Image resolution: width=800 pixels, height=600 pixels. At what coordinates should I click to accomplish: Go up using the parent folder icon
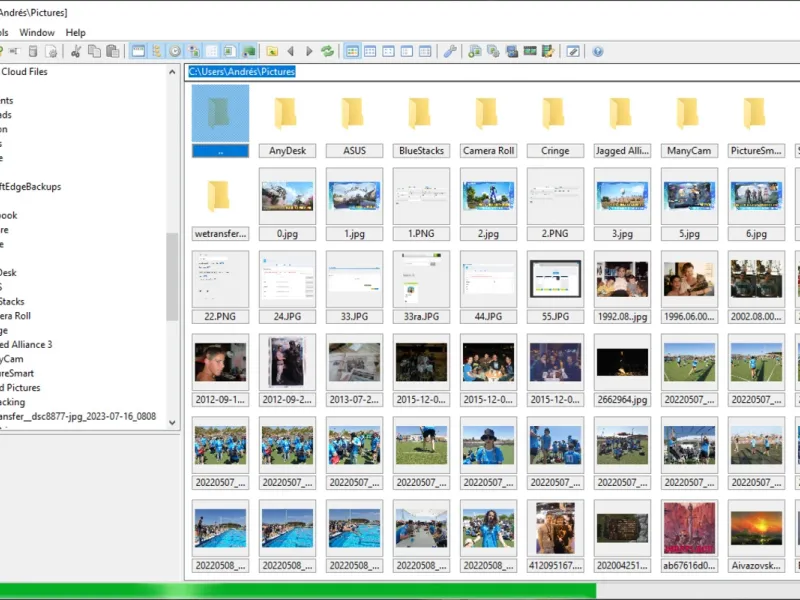click(272, 51)
